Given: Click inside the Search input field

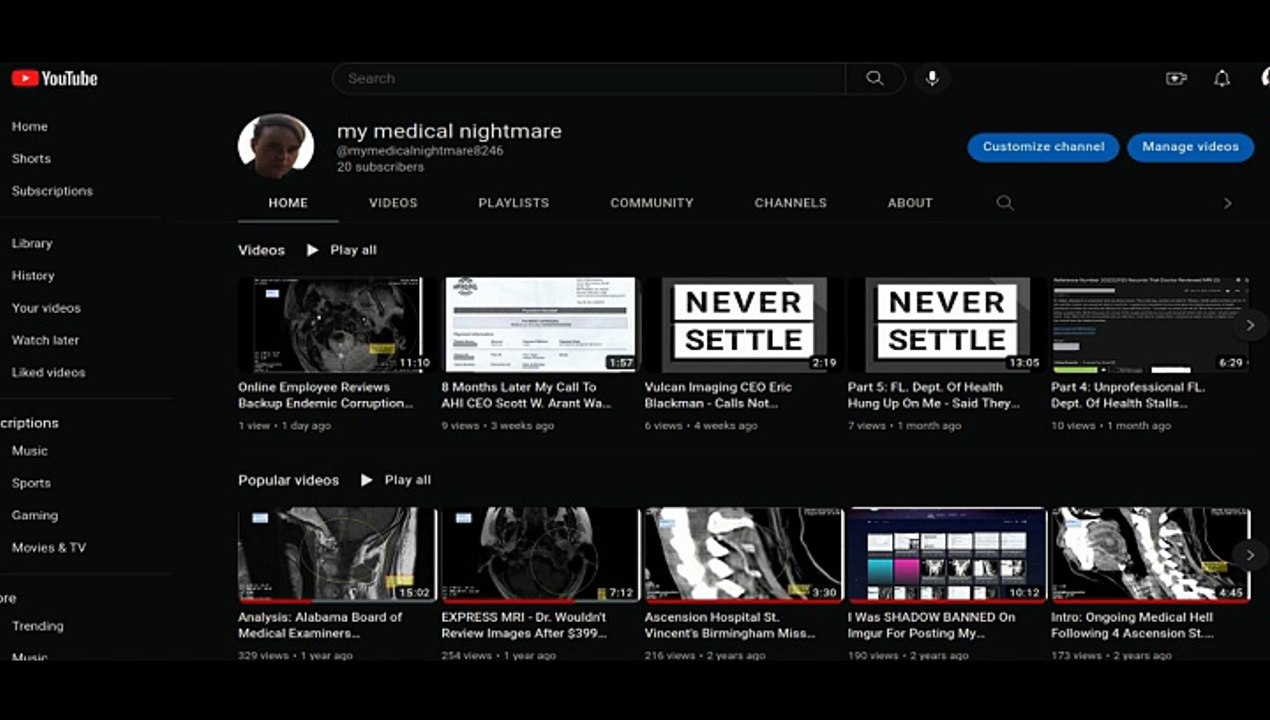Looking at the screenshot, I should (x=589, y=78).
